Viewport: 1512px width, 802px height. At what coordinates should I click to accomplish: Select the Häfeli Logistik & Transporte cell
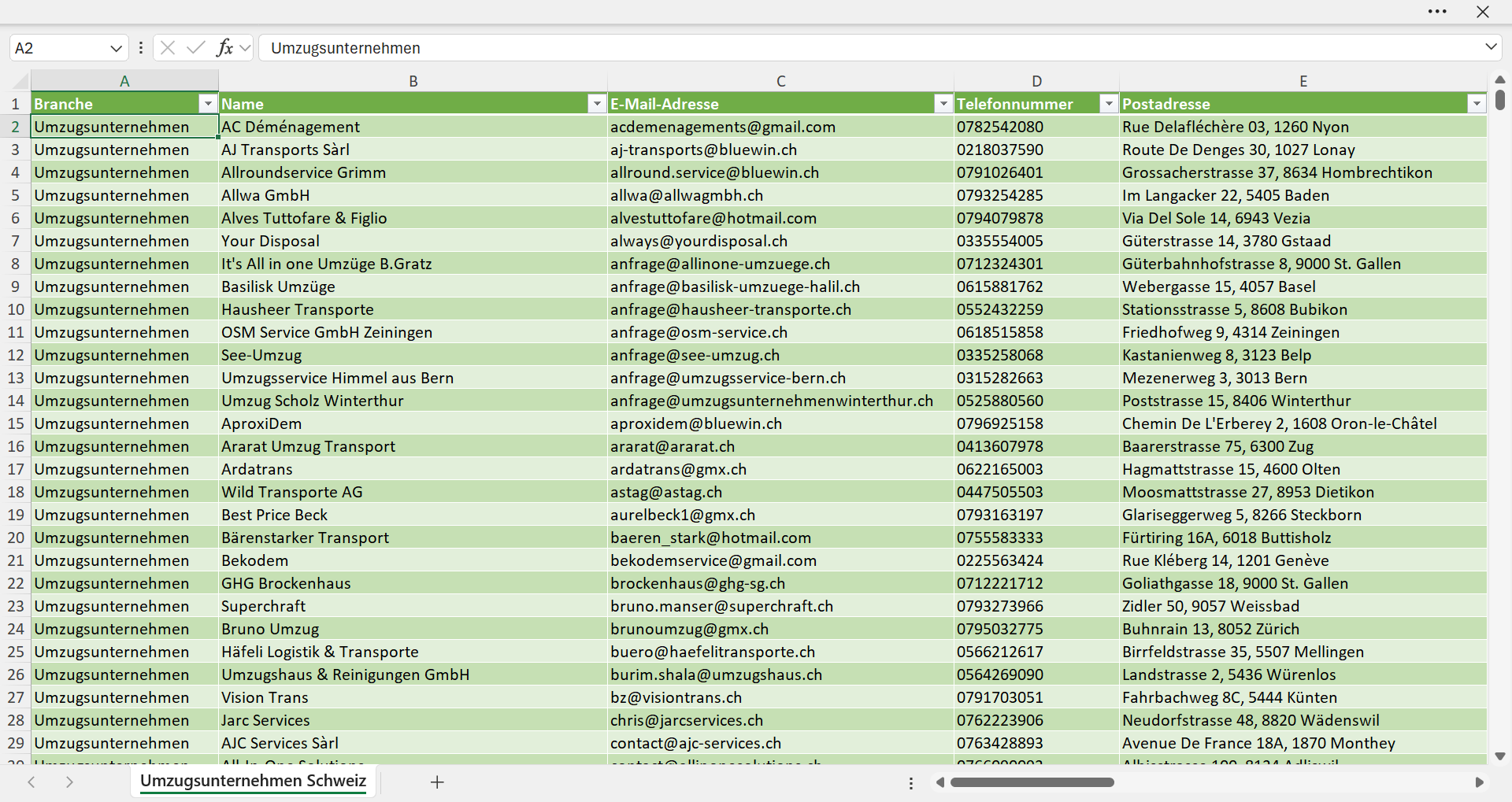pyautogui.click(x=413, y=652)
